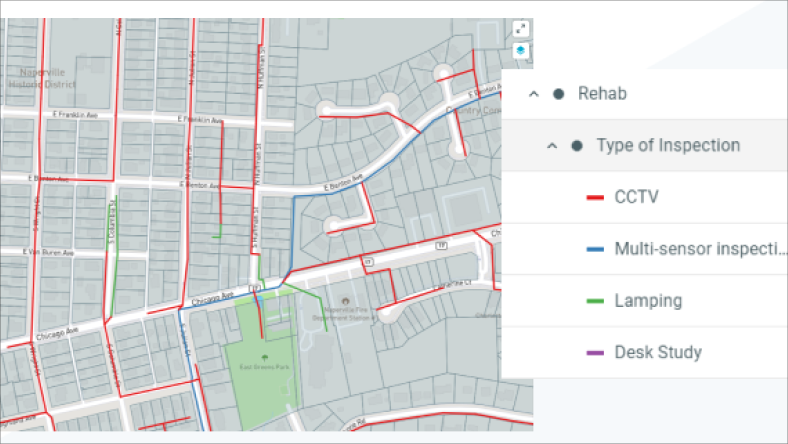This screenshot has width=788, height=444.
Task: Click the red CCTV legend swatch
Action: coord(595,198)
